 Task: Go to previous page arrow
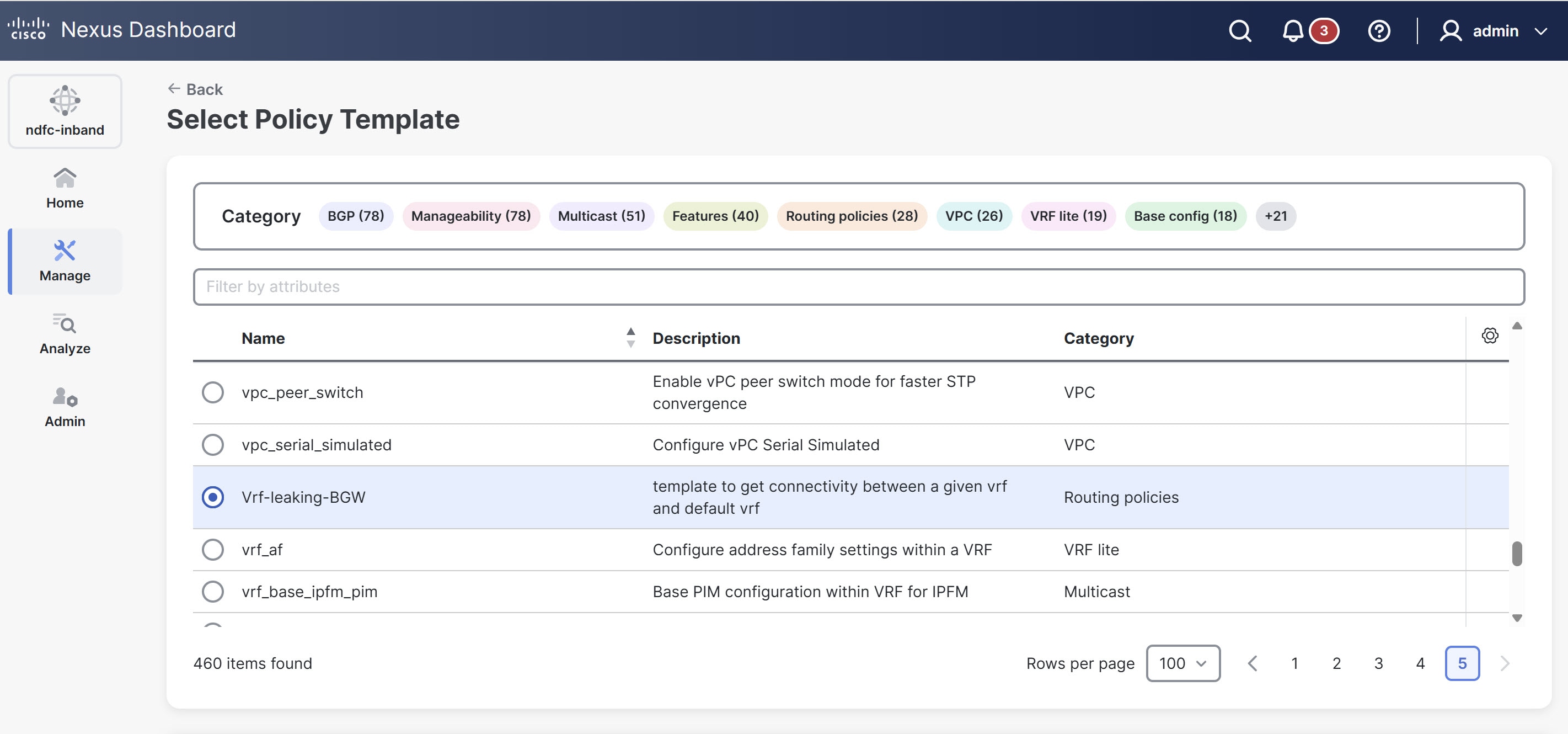click(1252, 663)
